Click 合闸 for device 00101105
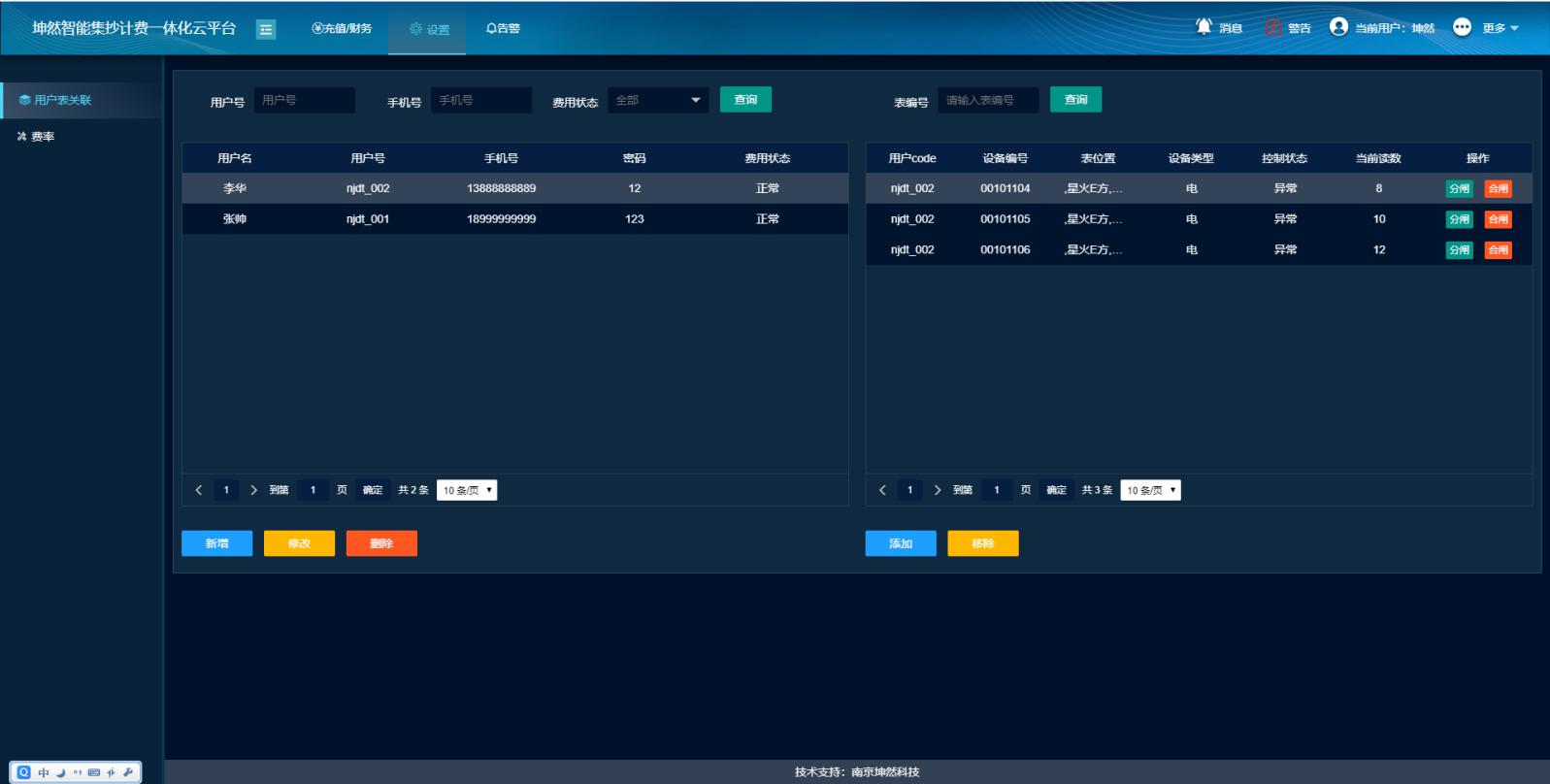This screenshot has height=784, width=1550. coord(1498,219)
